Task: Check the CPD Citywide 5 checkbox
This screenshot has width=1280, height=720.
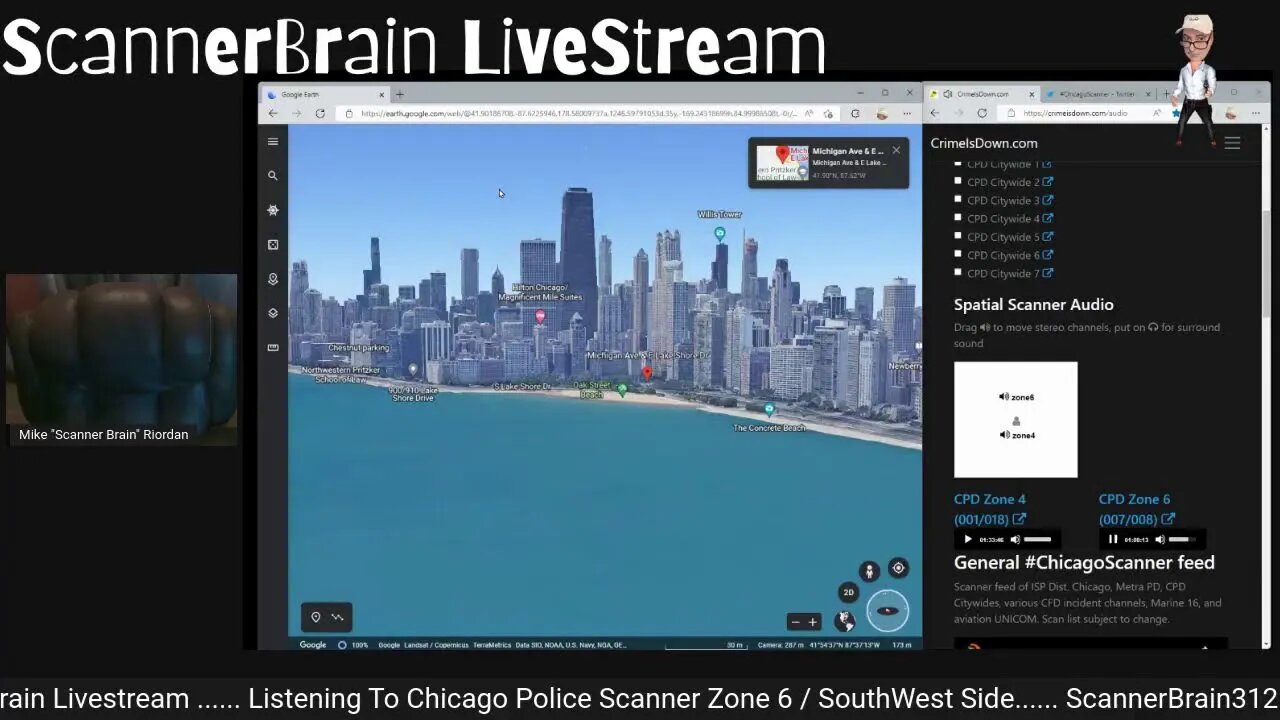Action: coord(958,237)
